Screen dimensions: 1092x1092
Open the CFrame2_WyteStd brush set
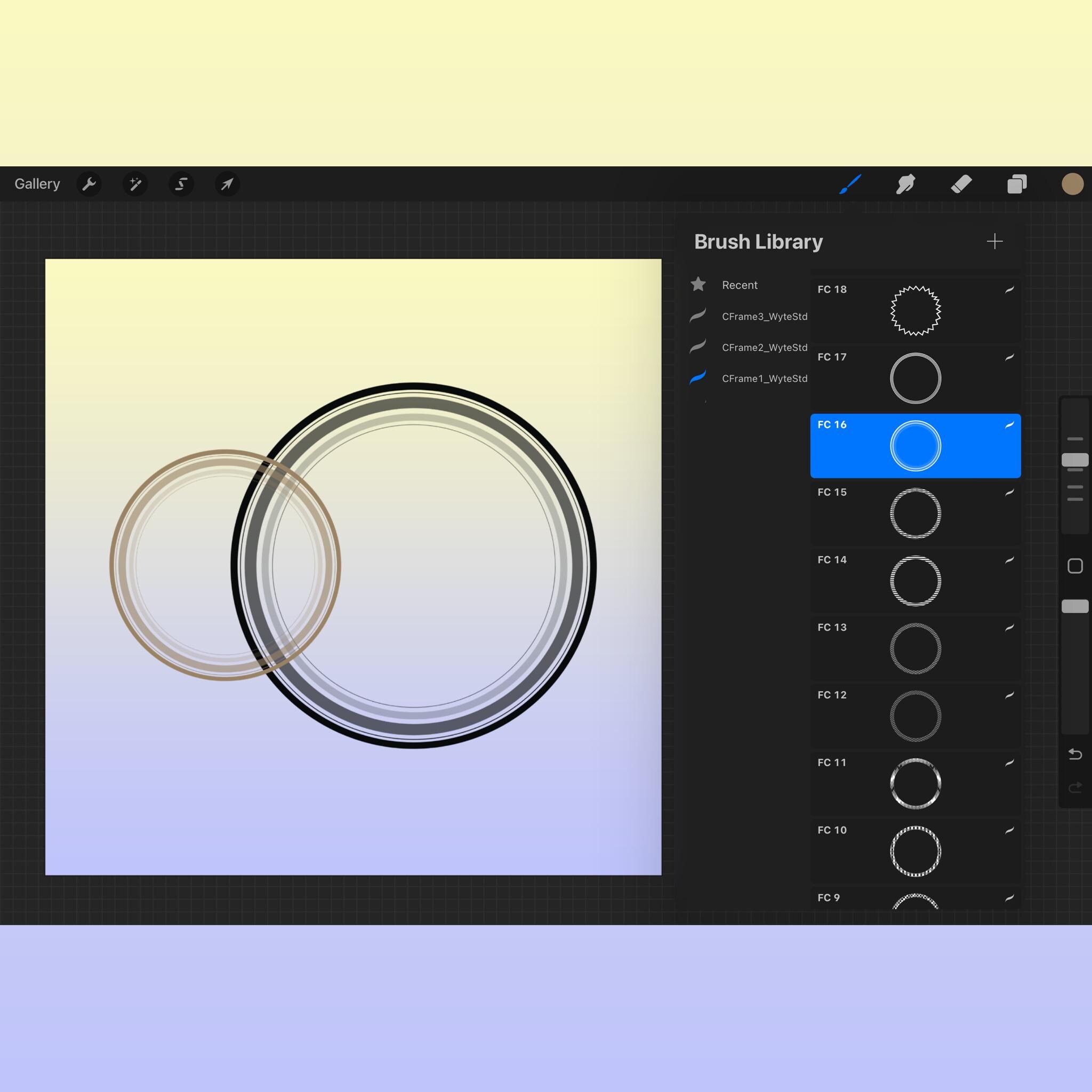pos(764,348)
